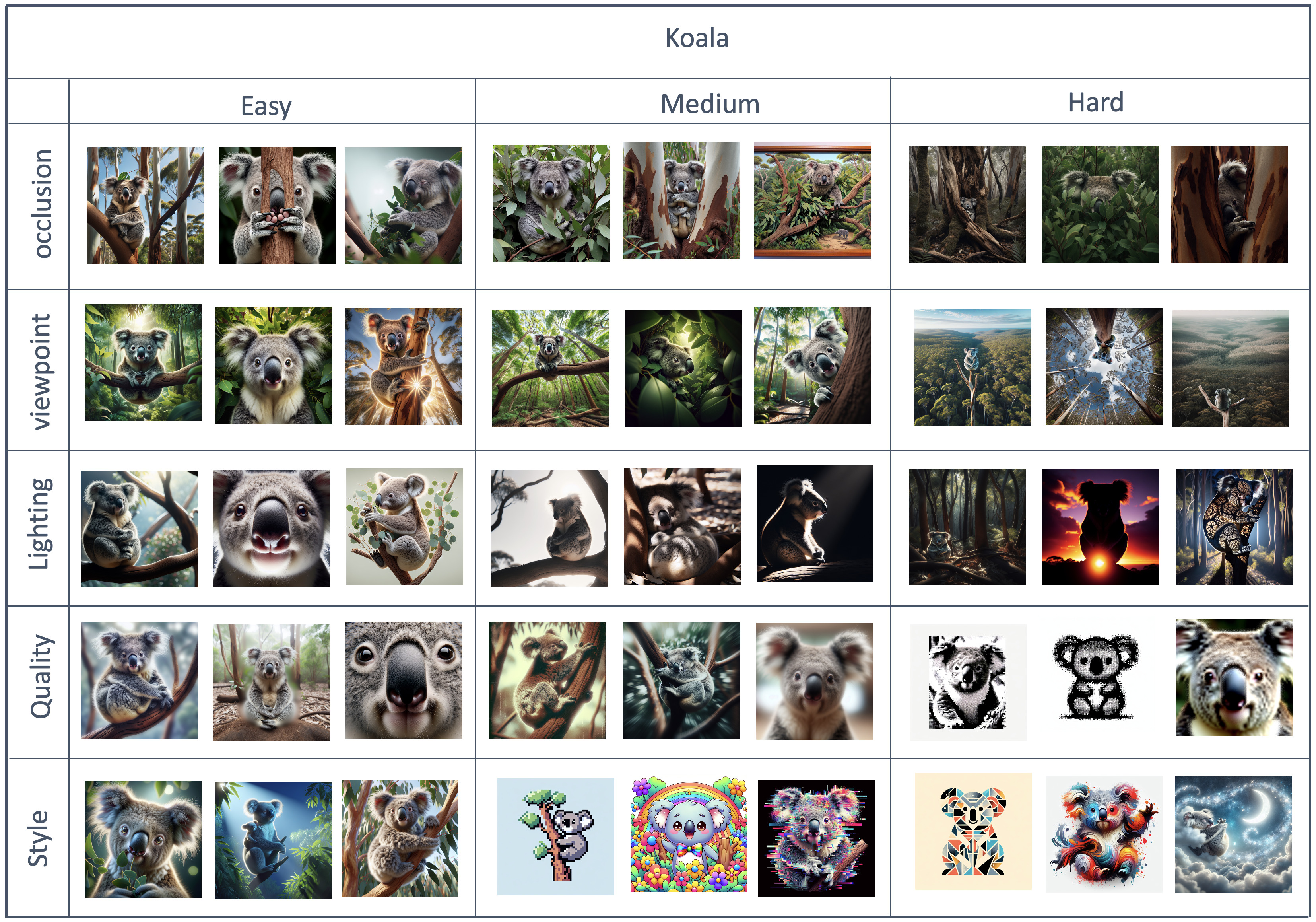Open the pixel-art koala on tree image

tap(555, 836)
